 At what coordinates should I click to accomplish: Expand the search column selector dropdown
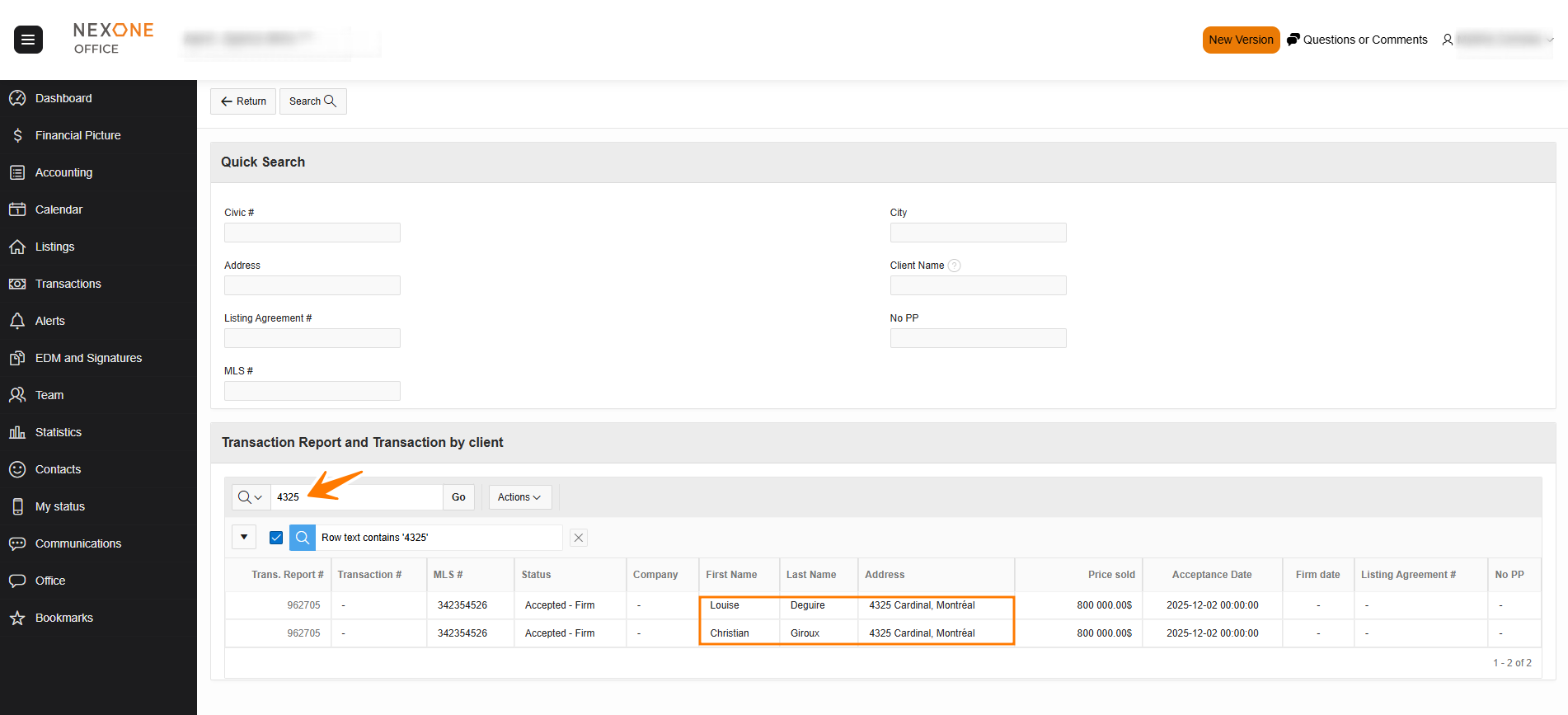coord(251,497)
